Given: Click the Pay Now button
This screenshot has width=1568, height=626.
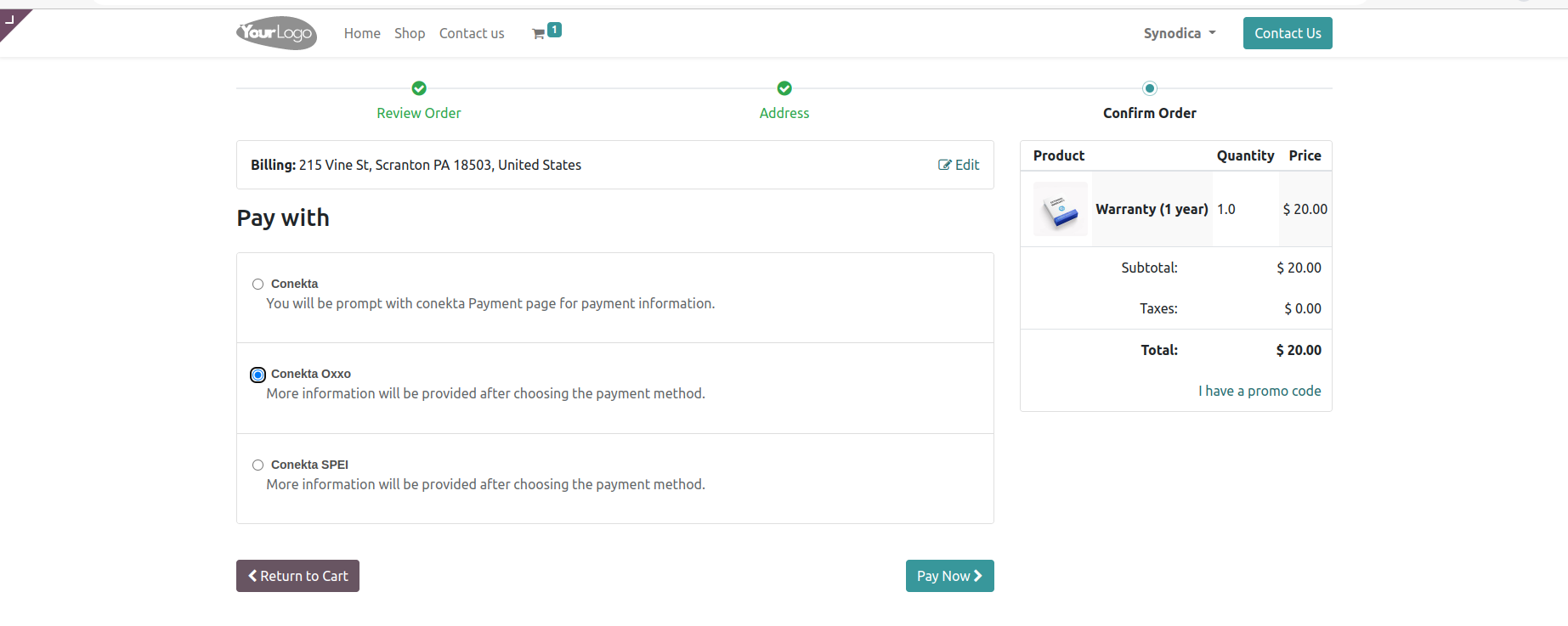Looking at the screenshot, I should [x=949, y=576].
